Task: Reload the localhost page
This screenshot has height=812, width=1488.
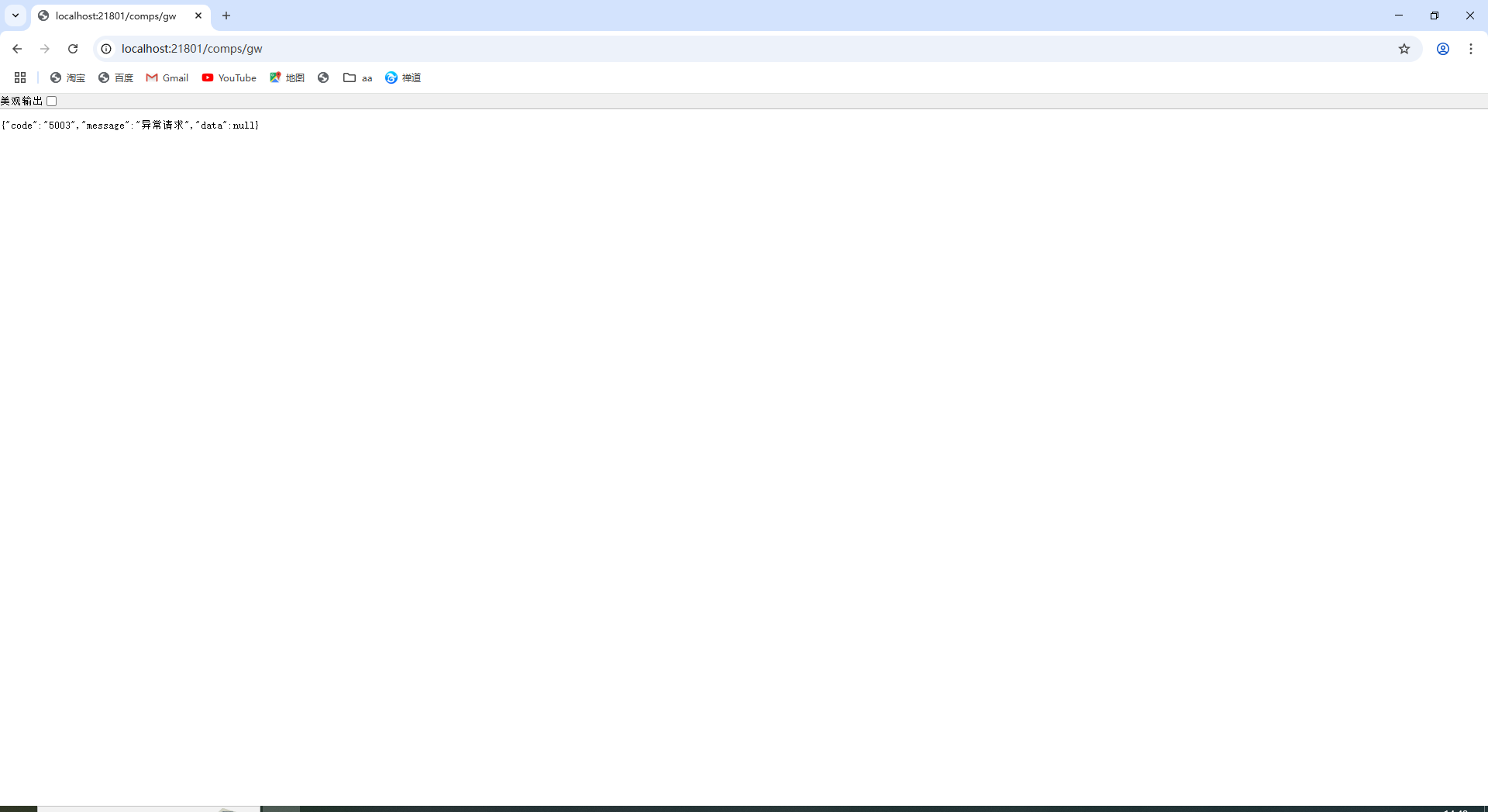Action: 73,49
